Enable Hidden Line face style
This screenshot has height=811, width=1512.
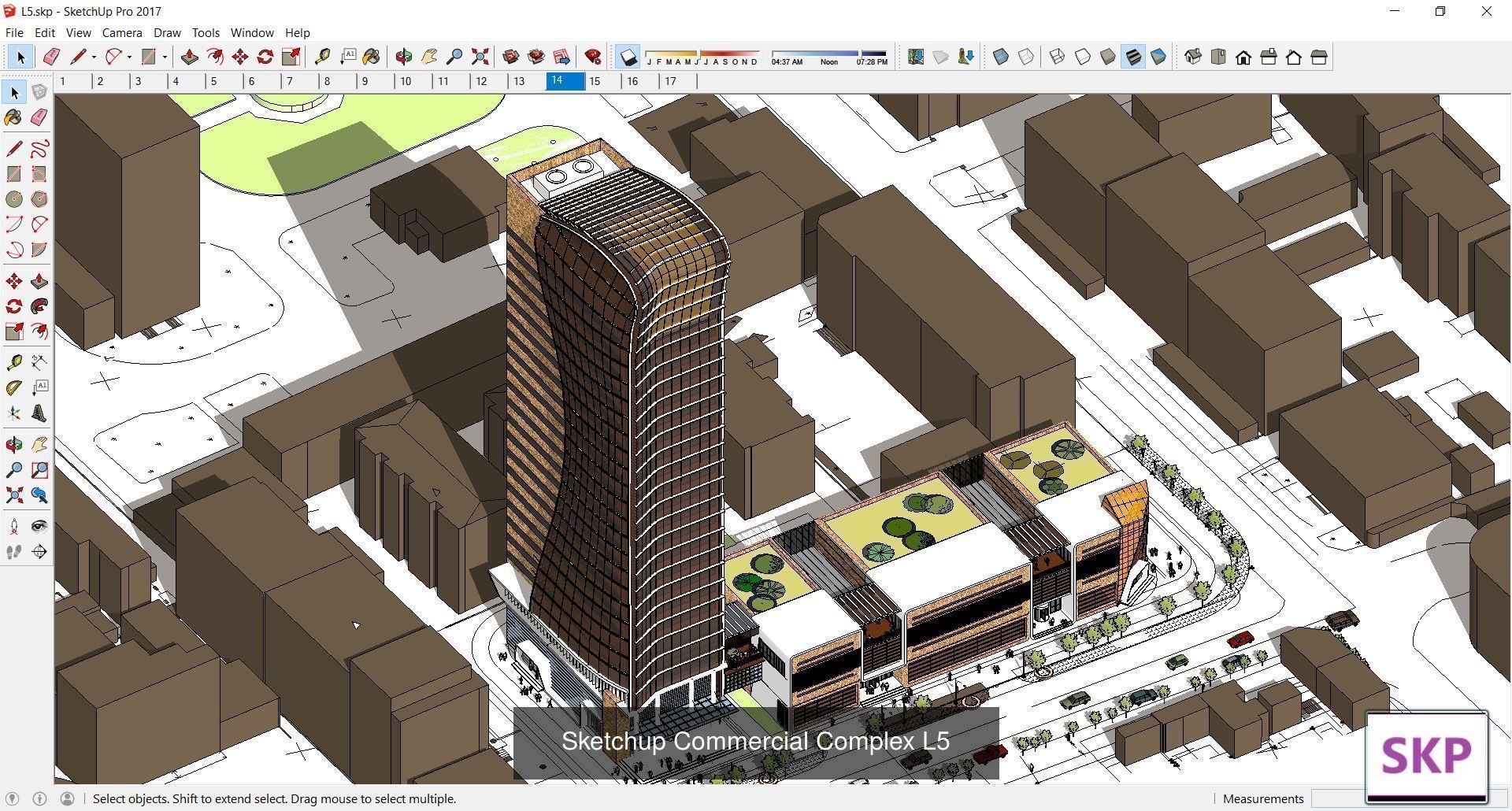[x=1083, y=57]
